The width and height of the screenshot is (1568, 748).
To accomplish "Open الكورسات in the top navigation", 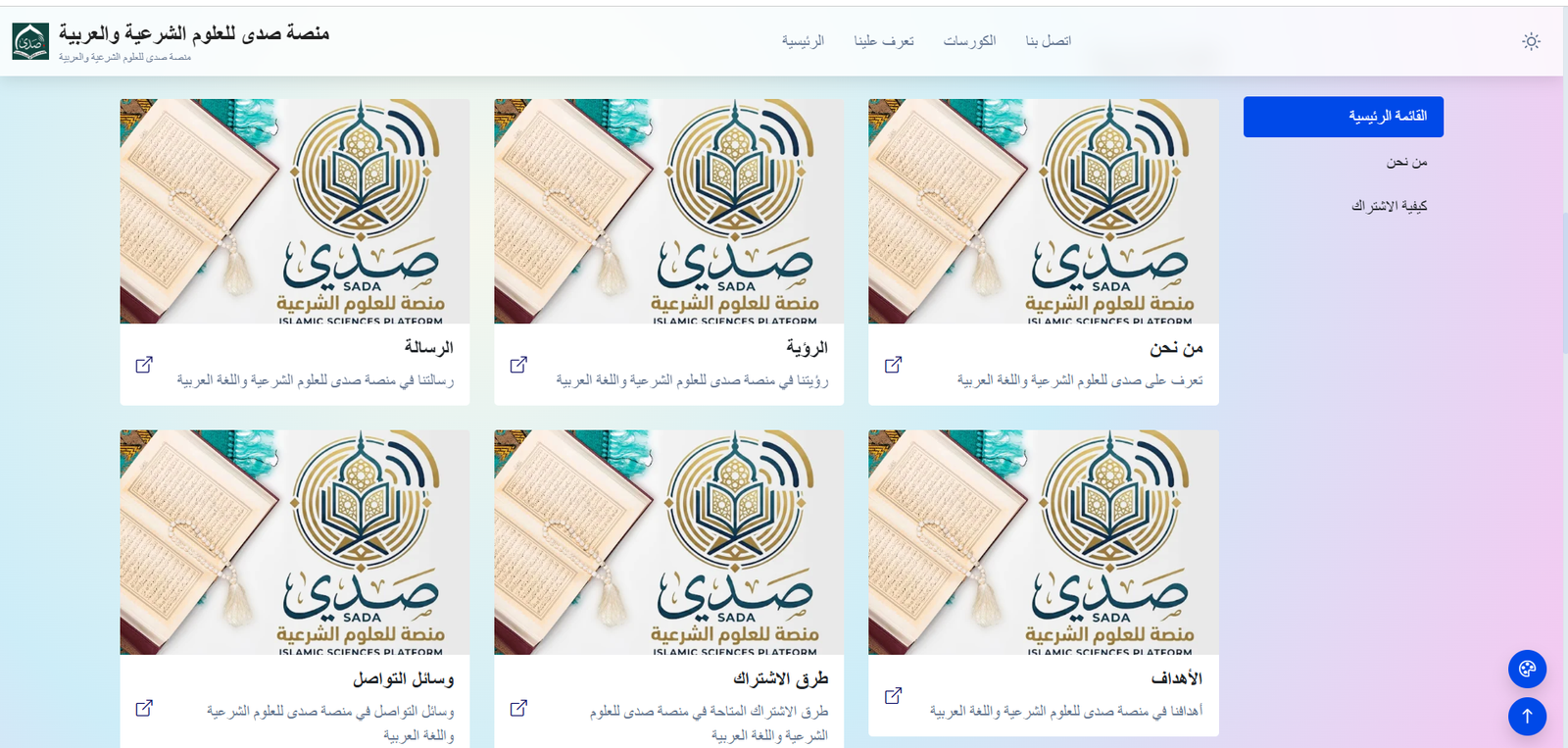I will click(x=969, y=41).
